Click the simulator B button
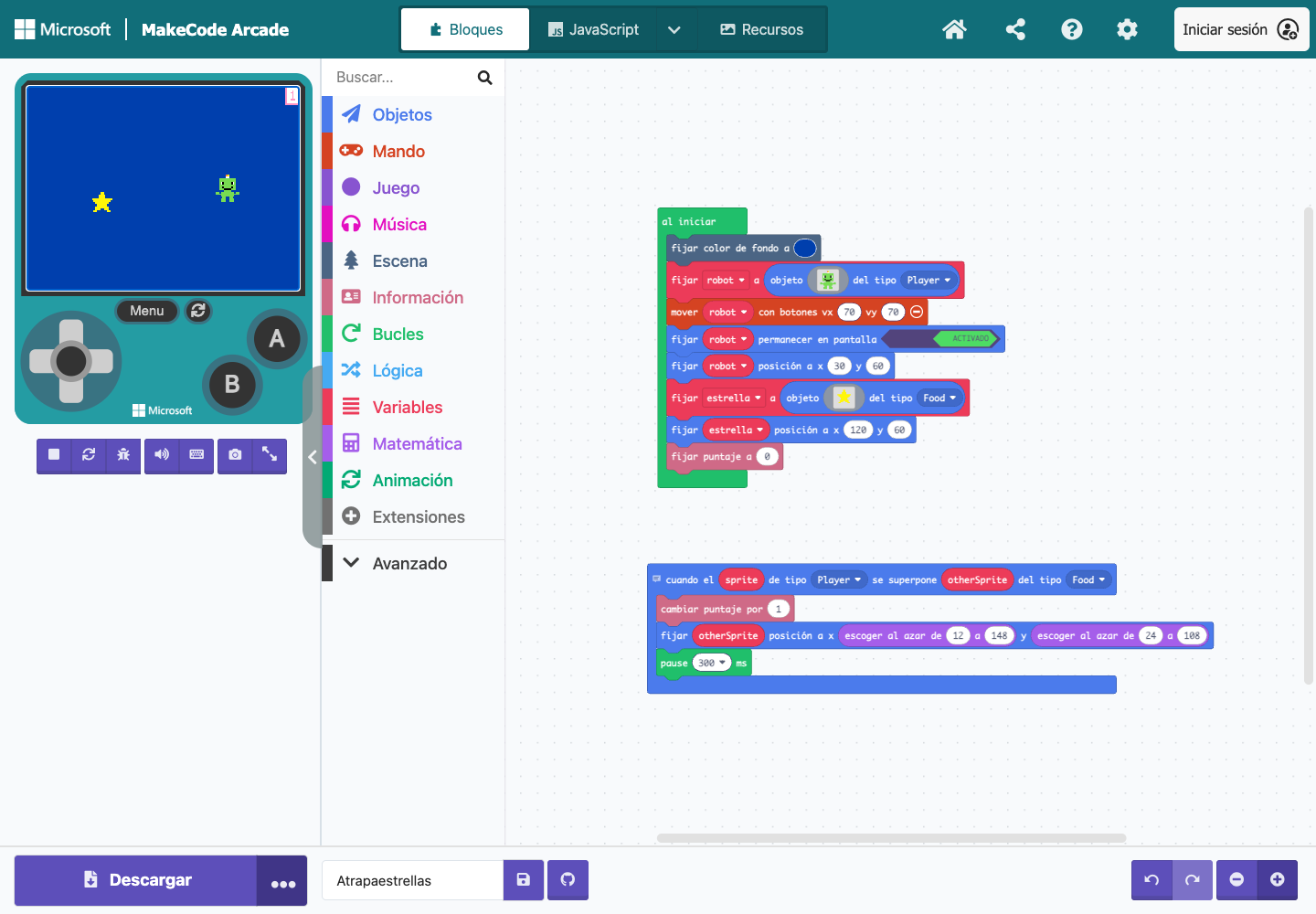Viewport: 1316px width, 914px height. click(x=232, y=384)
